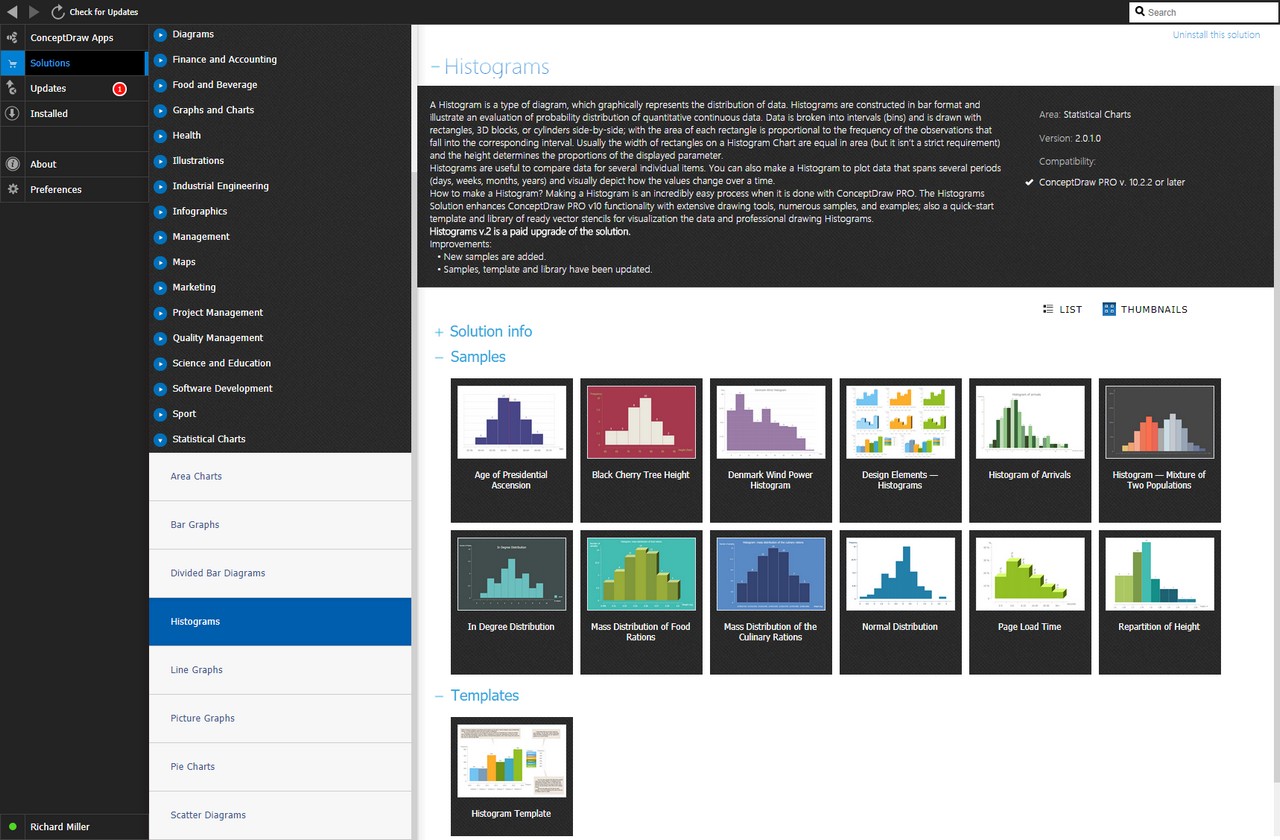Open the Histogram of Arrivals sample
This screenshot has height=840, width=1280.
1030,450
